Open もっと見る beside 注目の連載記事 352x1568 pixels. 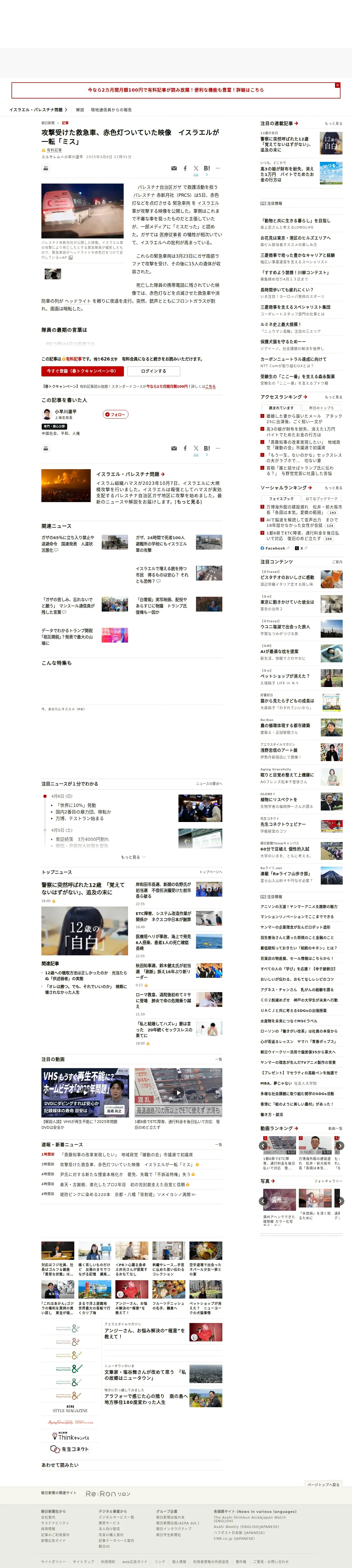point(333,123)
